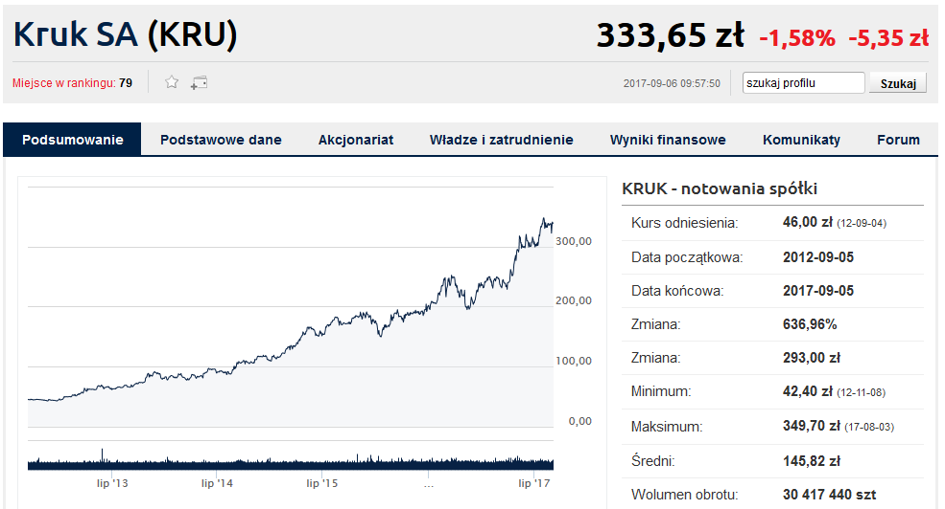Click the 'lip '13' label on time axis
This screenshot has height=509, width=945.
click(x=111, y=483)
